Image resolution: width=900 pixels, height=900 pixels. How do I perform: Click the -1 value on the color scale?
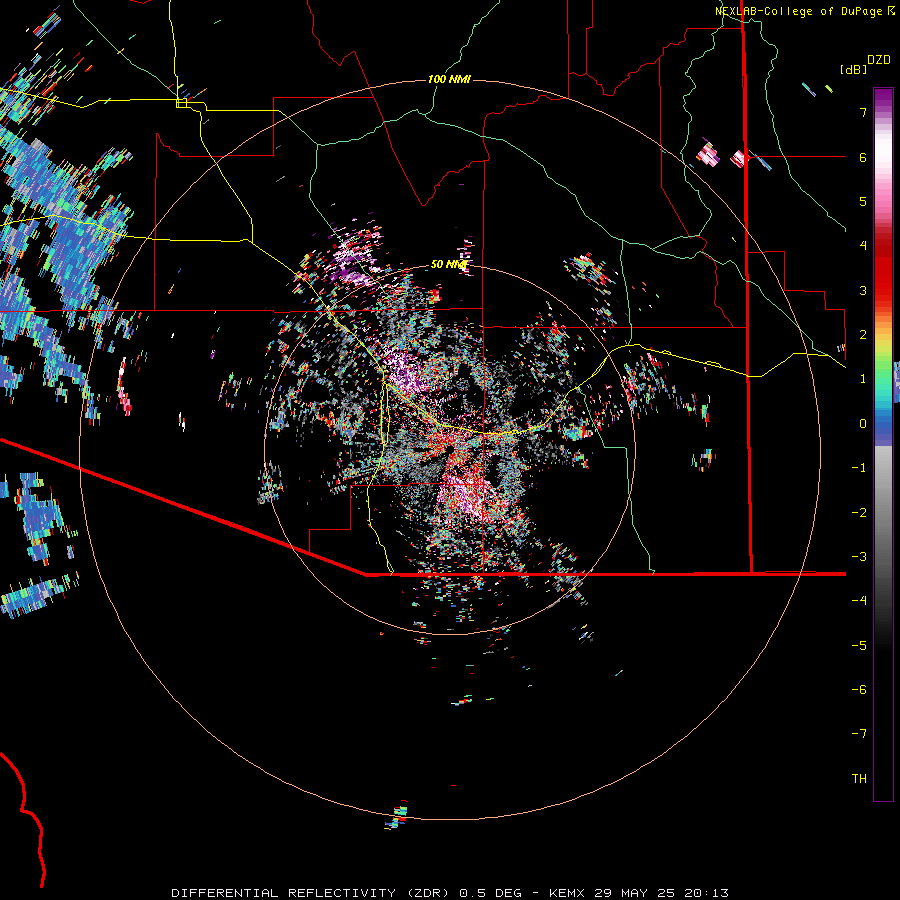[859, 468]
